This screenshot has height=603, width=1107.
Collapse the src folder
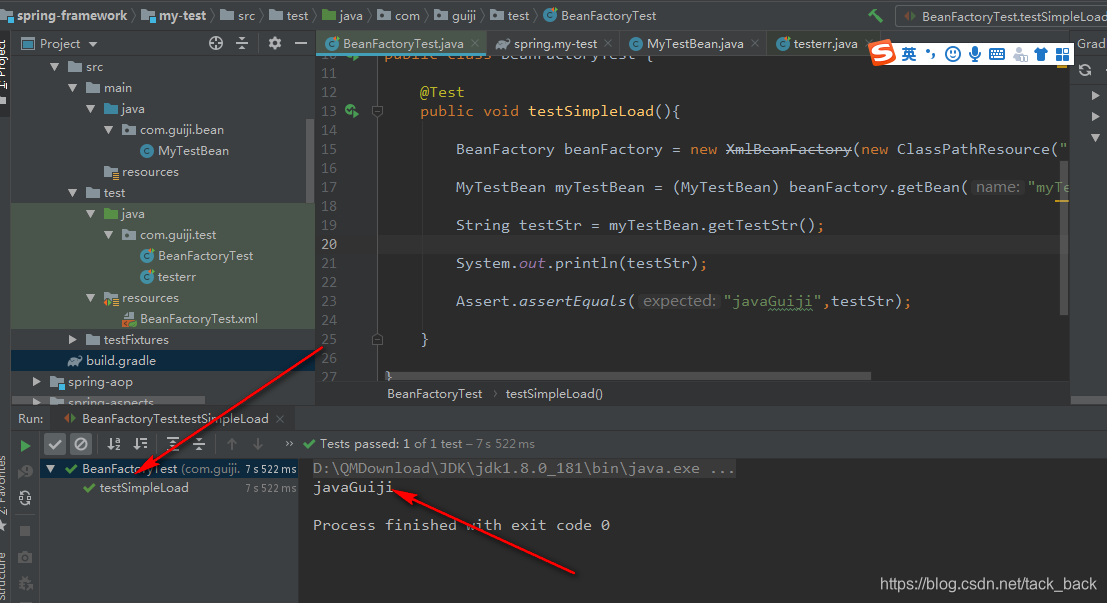(x=55, y=67)
